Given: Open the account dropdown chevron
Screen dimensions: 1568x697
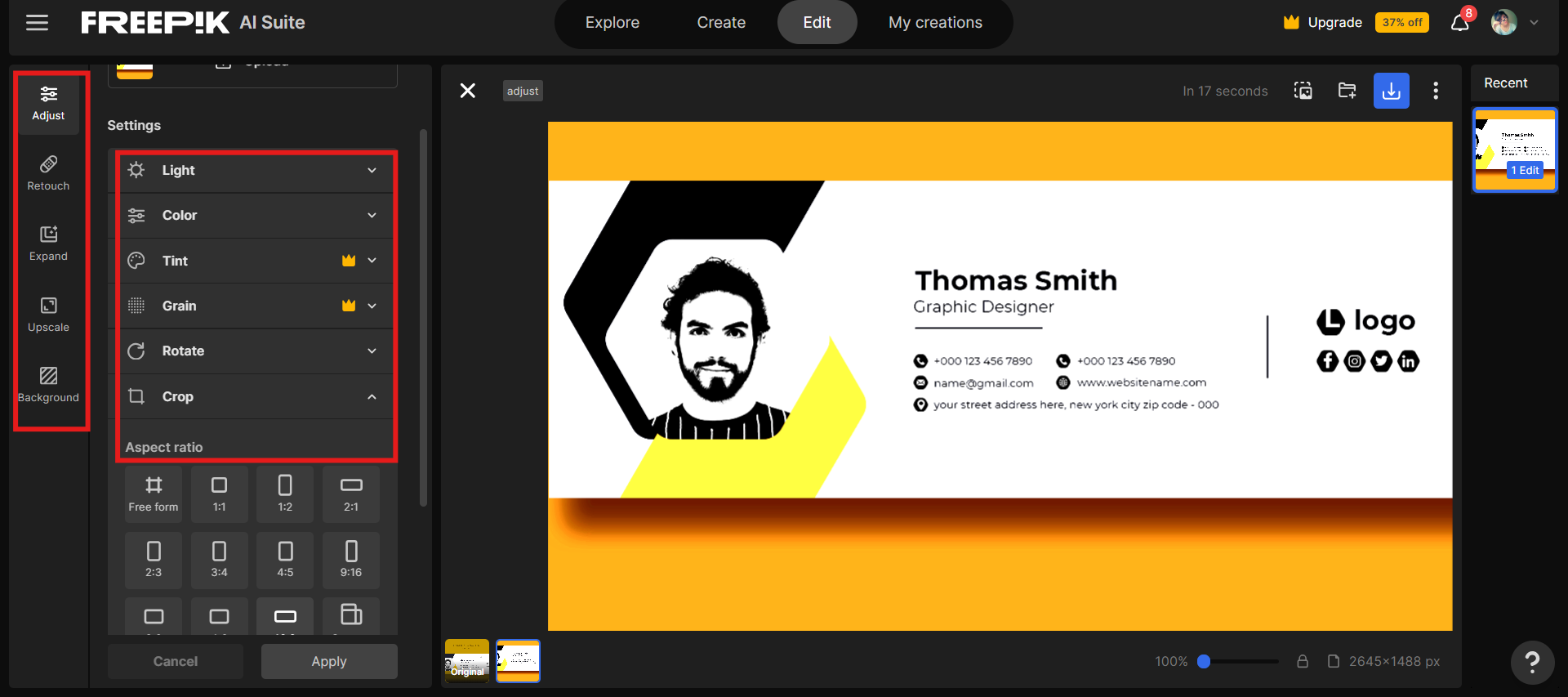Looking at the screenshot, I should pos(1535,23).
